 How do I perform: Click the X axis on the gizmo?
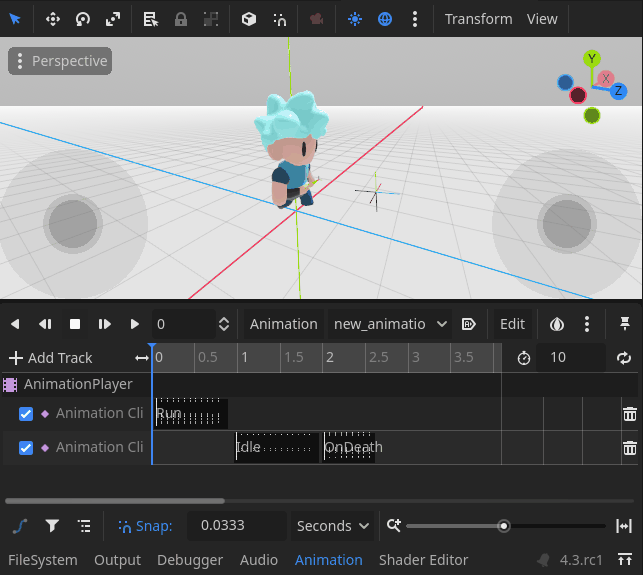pyautogui.click(x=606, y=78)
